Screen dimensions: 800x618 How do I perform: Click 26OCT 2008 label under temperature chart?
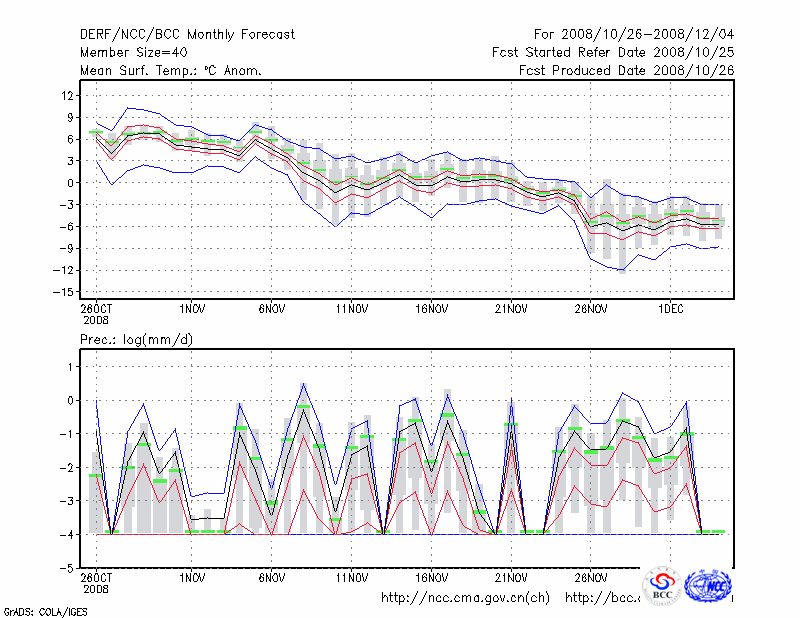pos(96,314)
